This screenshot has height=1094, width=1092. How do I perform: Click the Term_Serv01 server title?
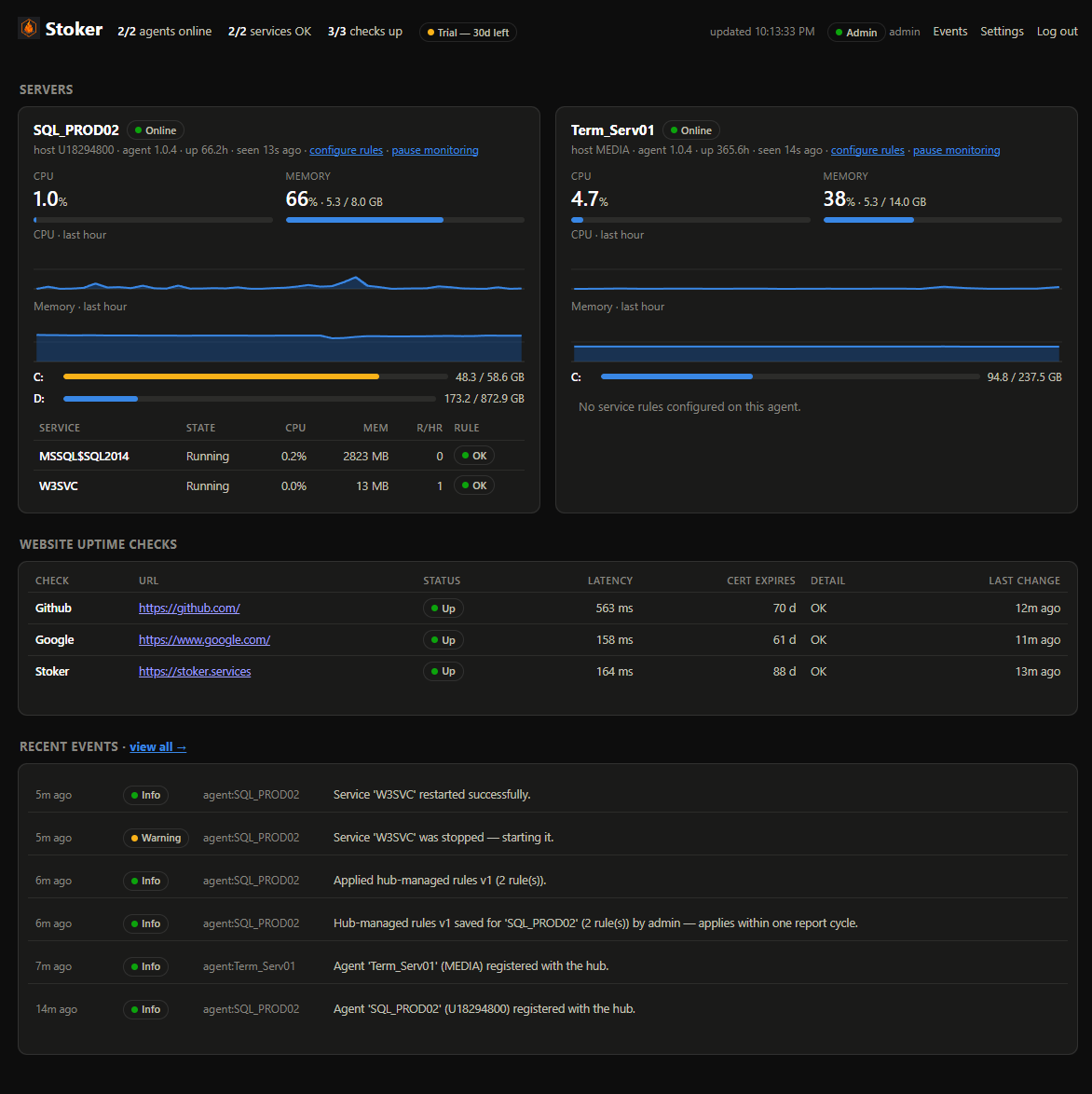coord(613,130)
